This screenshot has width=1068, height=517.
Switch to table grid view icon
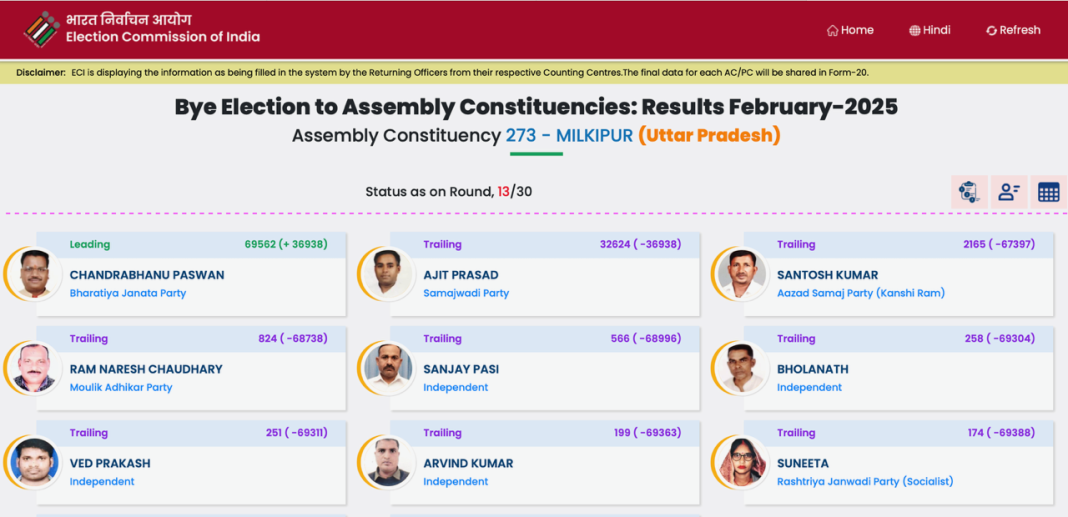1049,192
